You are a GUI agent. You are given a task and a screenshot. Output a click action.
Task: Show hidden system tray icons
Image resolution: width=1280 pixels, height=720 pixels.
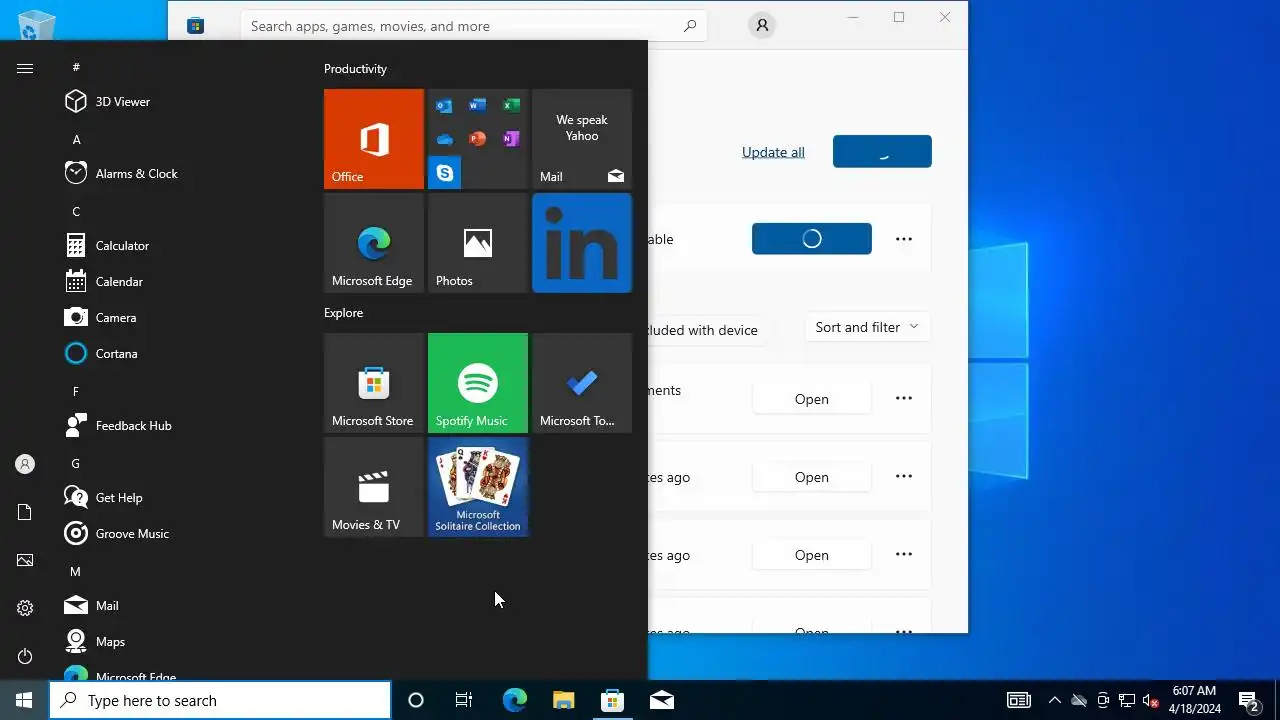click(x=1055, y=700)
